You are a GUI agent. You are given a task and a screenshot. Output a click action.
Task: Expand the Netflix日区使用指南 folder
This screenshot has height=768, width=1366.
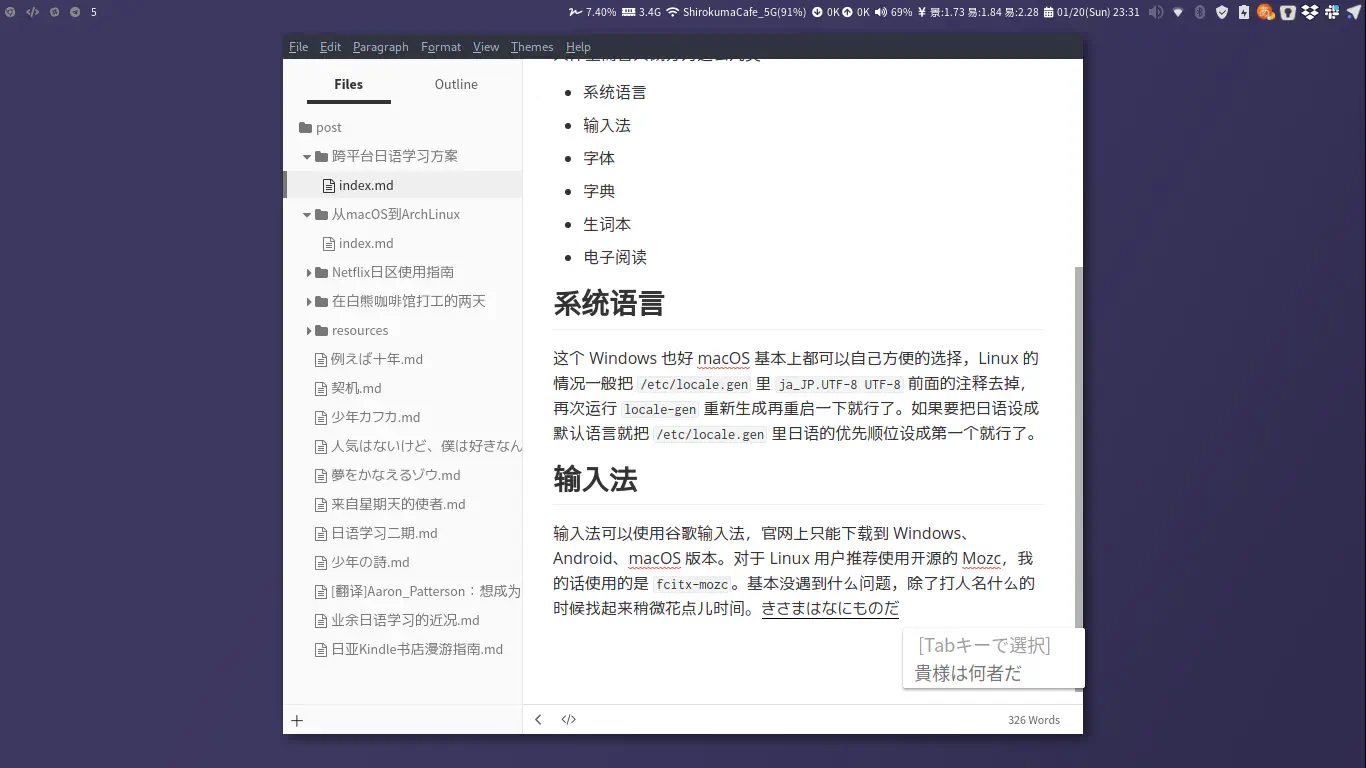(309, 271)
